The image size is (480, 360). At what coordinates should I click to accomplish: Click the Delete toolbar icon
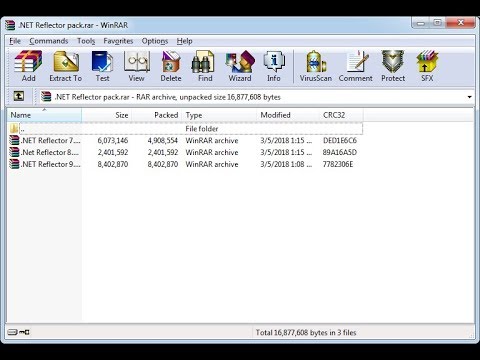pos(171,66)
